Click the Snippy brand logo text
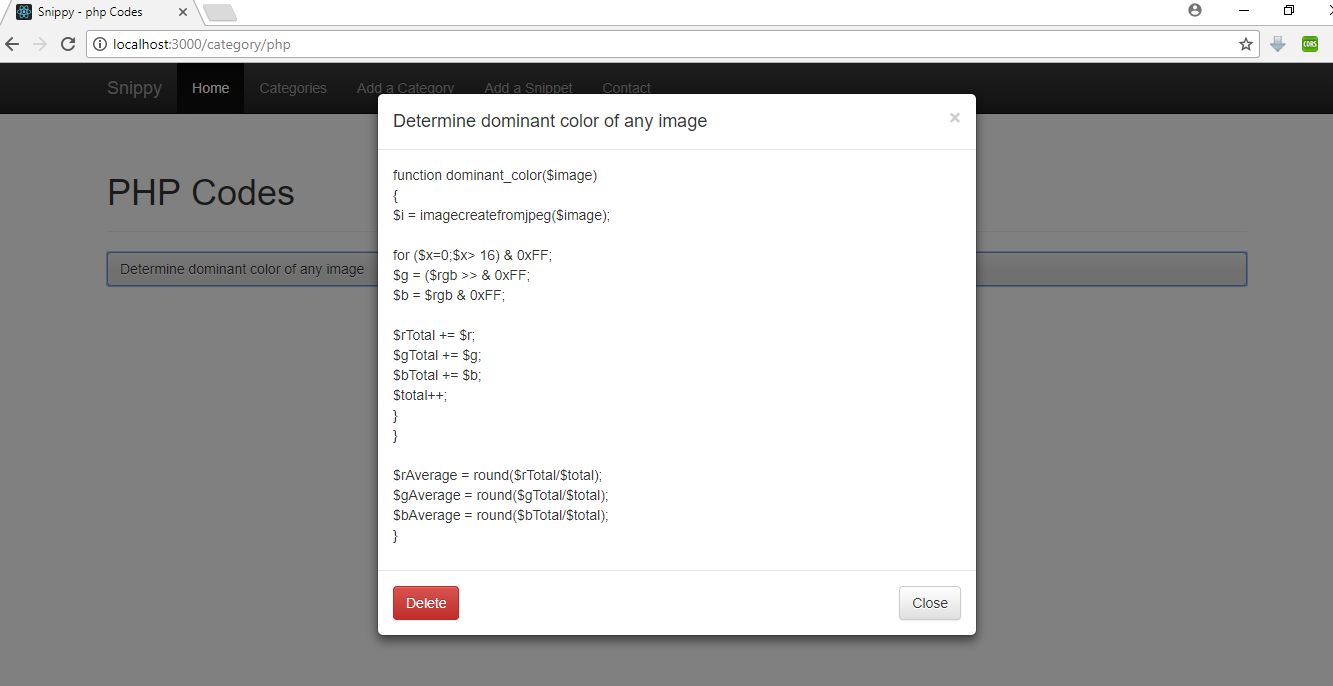 [134, 88]
